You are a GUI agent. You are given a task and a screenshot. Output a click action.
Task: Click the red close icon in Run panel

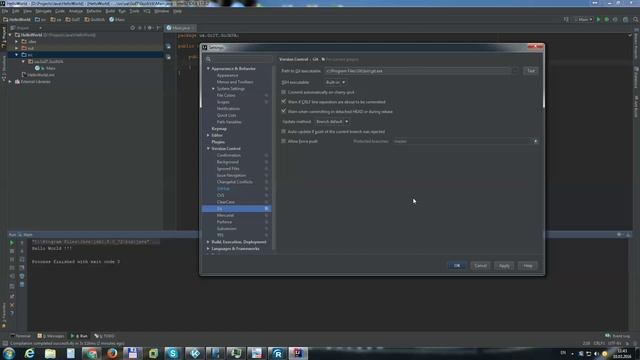tap(12, 305)
